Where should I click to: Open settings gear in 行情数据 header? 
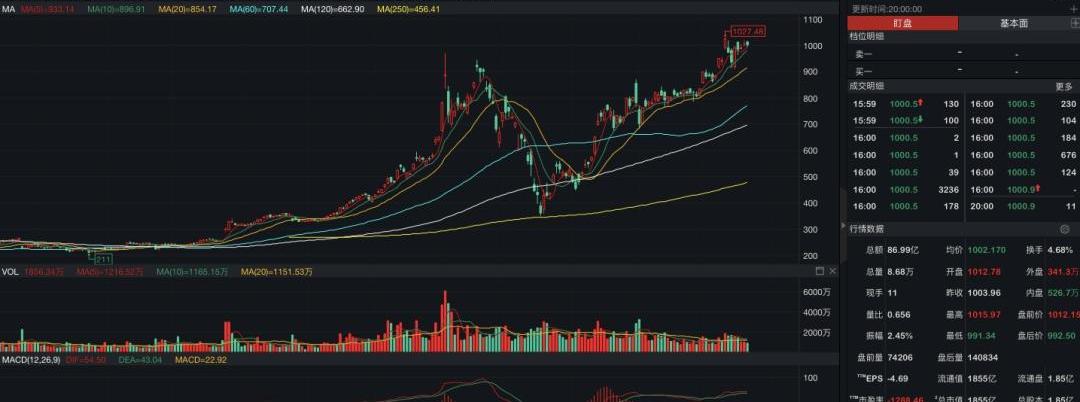pyautogui.click(x=1064, y=229)
